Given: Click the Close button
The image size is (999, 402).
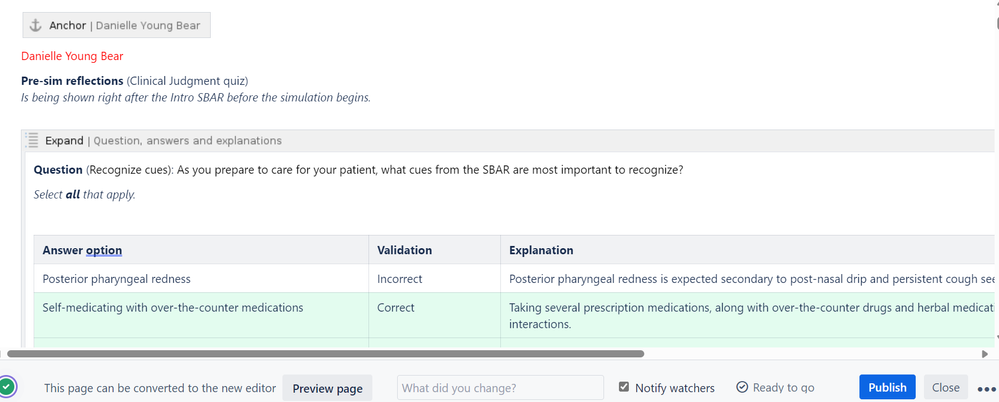Looking at the screenshot, I should [945, 387].
